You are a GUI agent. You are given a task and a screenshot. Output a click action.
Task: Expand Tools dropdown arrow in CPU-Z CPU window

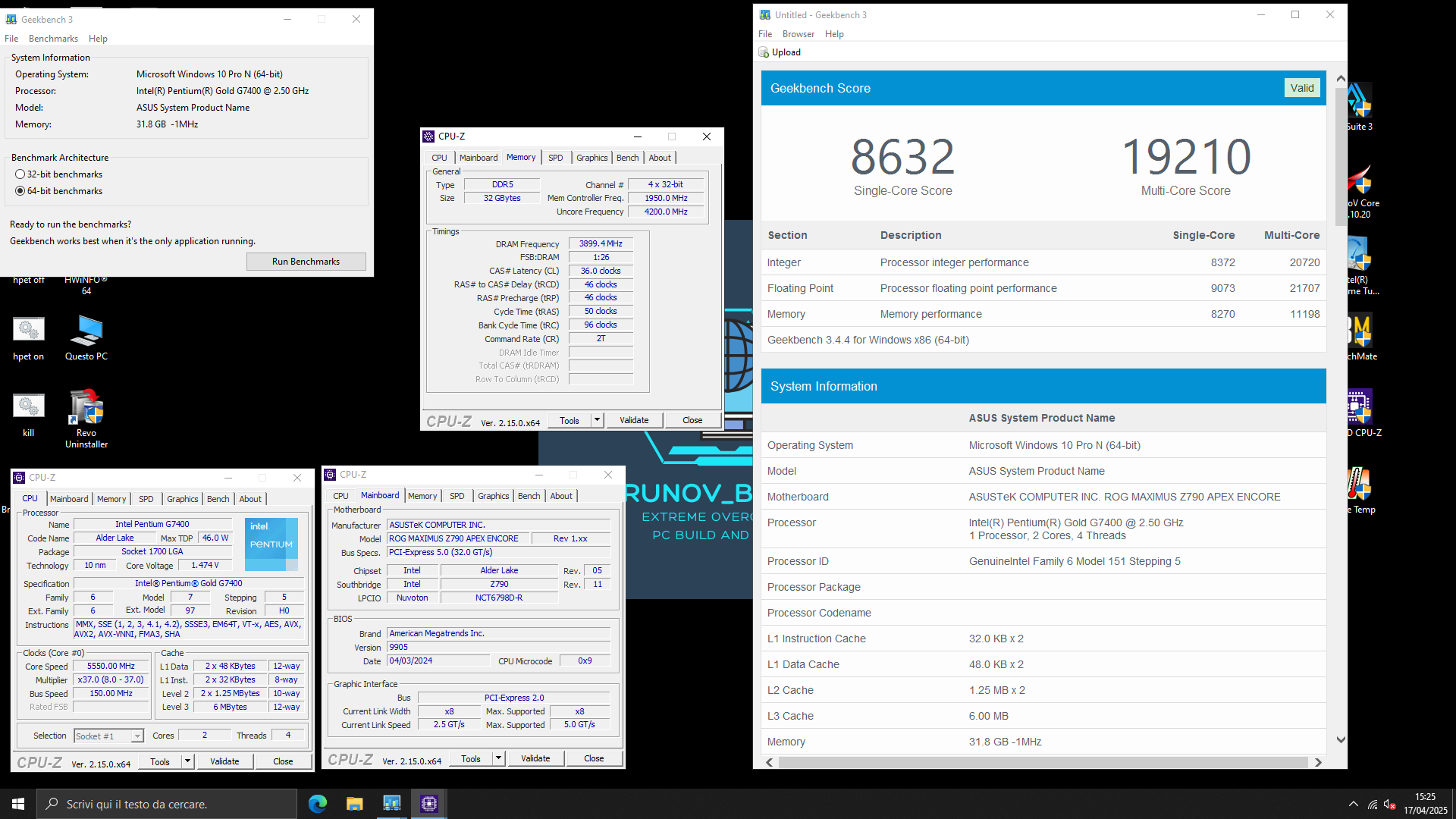click(187, 761)
